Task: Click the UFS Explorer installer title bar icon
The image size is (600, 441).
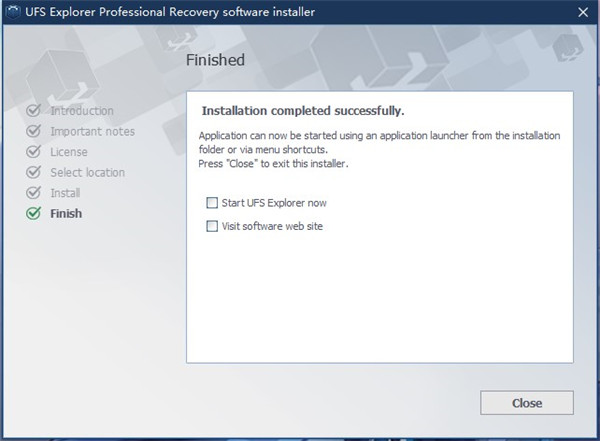Action: coord(12,12)
